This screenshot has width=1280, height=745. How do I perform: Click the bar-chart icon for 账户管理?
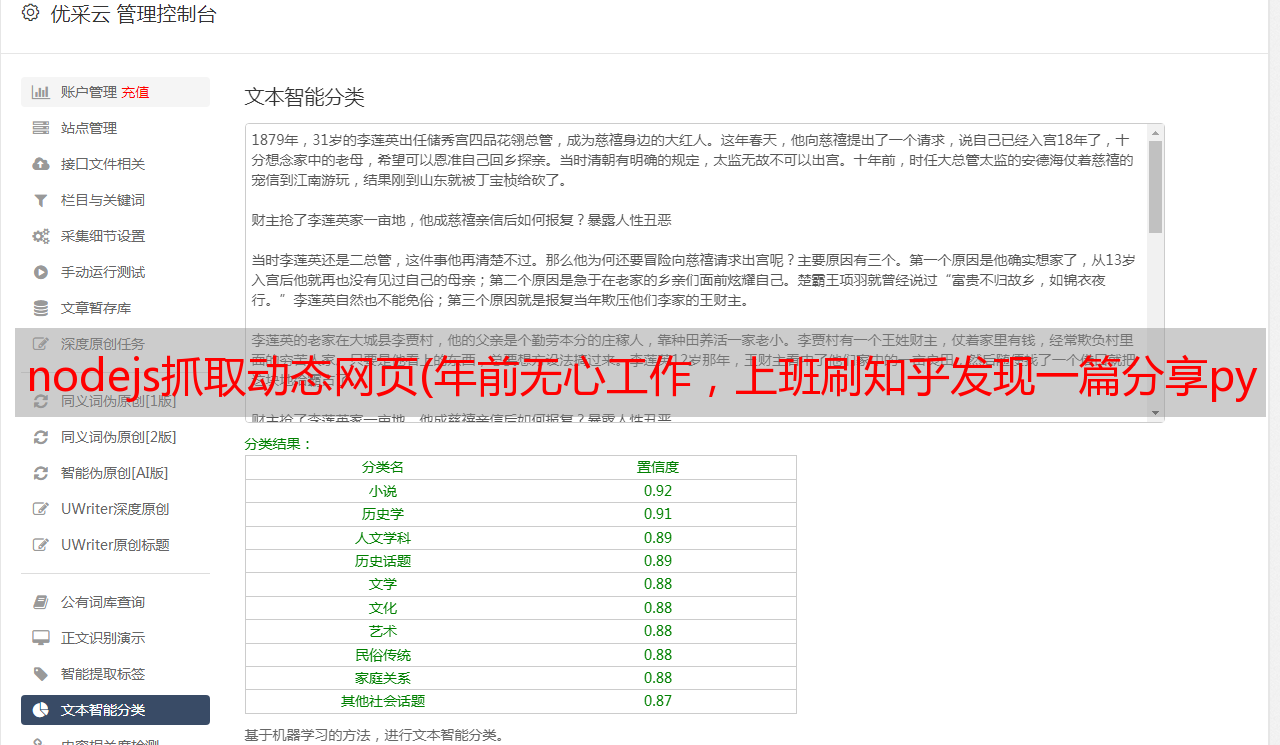click(x=41, y=92)
